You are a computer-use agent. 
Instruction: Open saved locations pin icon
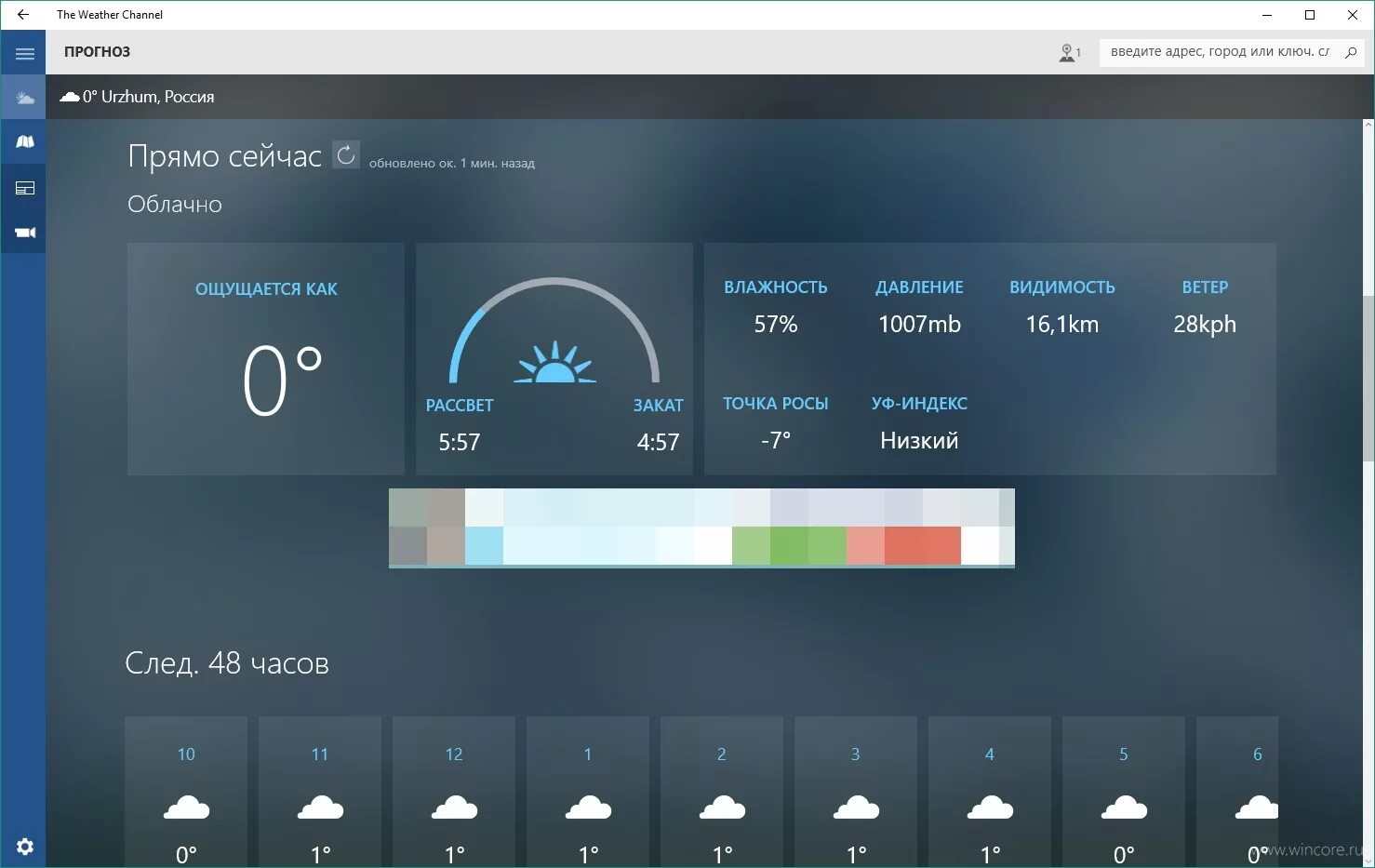[x=1070, y=53]
